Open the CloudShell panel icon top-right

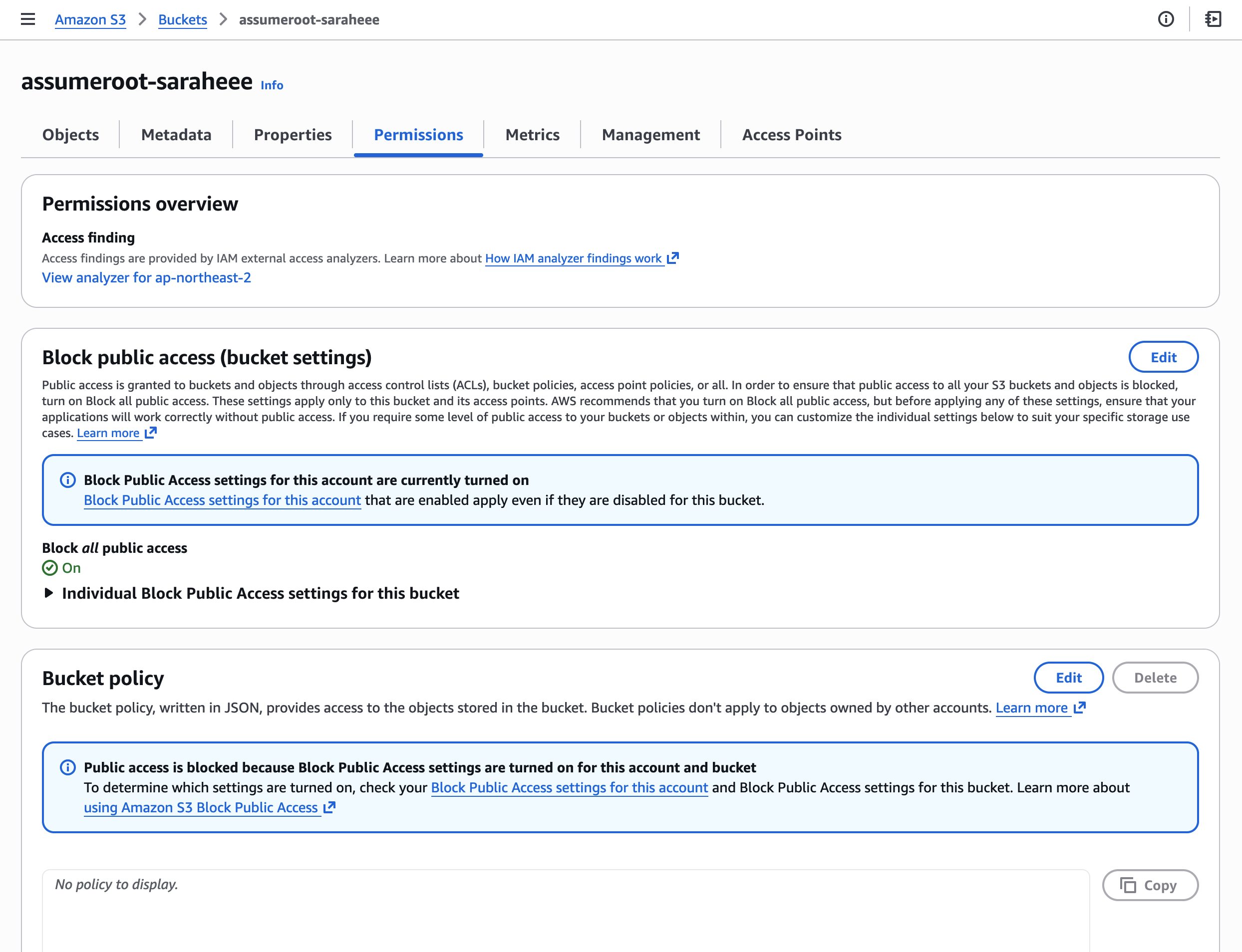1213,19
